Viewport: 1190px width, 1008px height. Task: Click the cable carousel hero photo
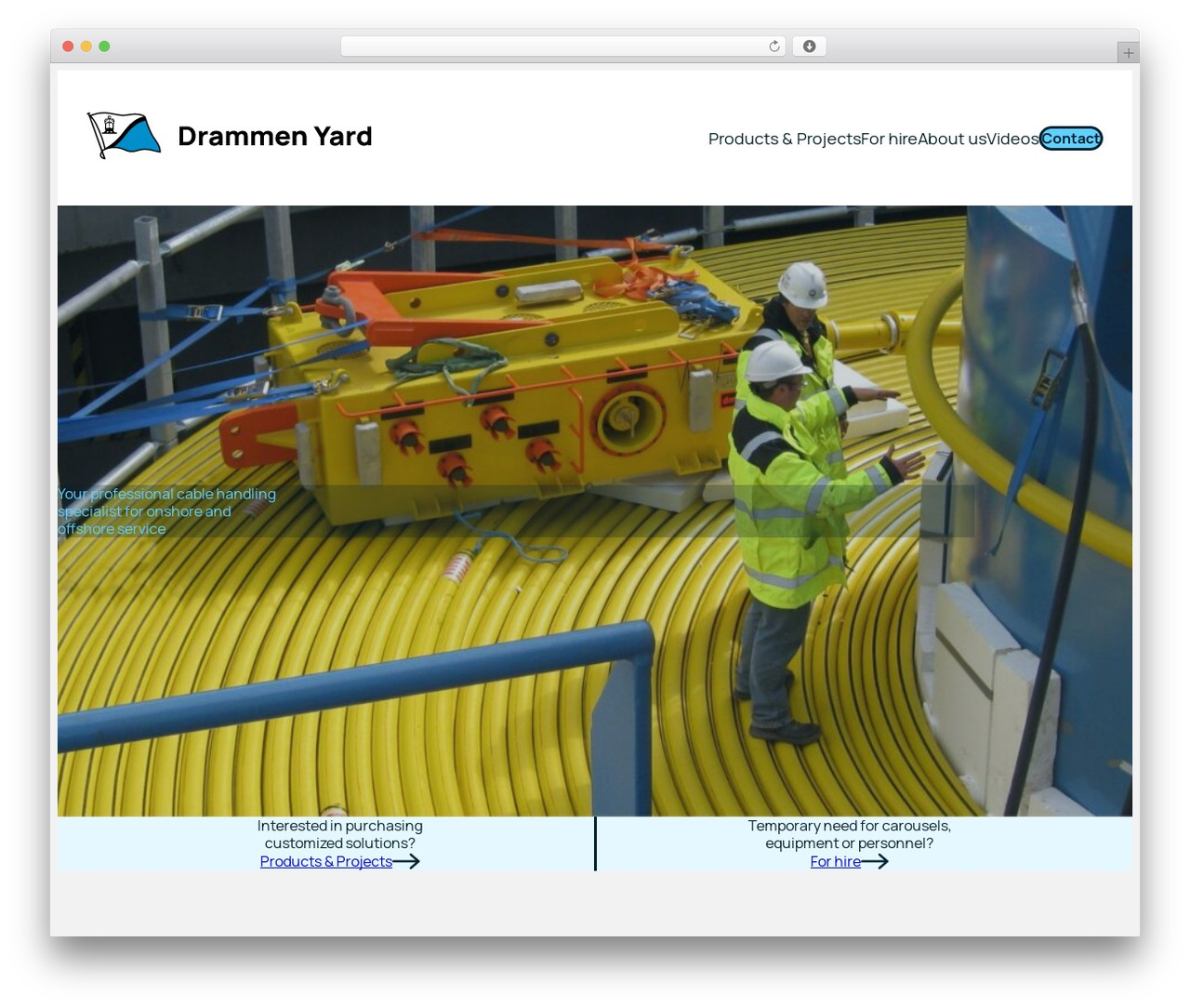coord(595,511)
